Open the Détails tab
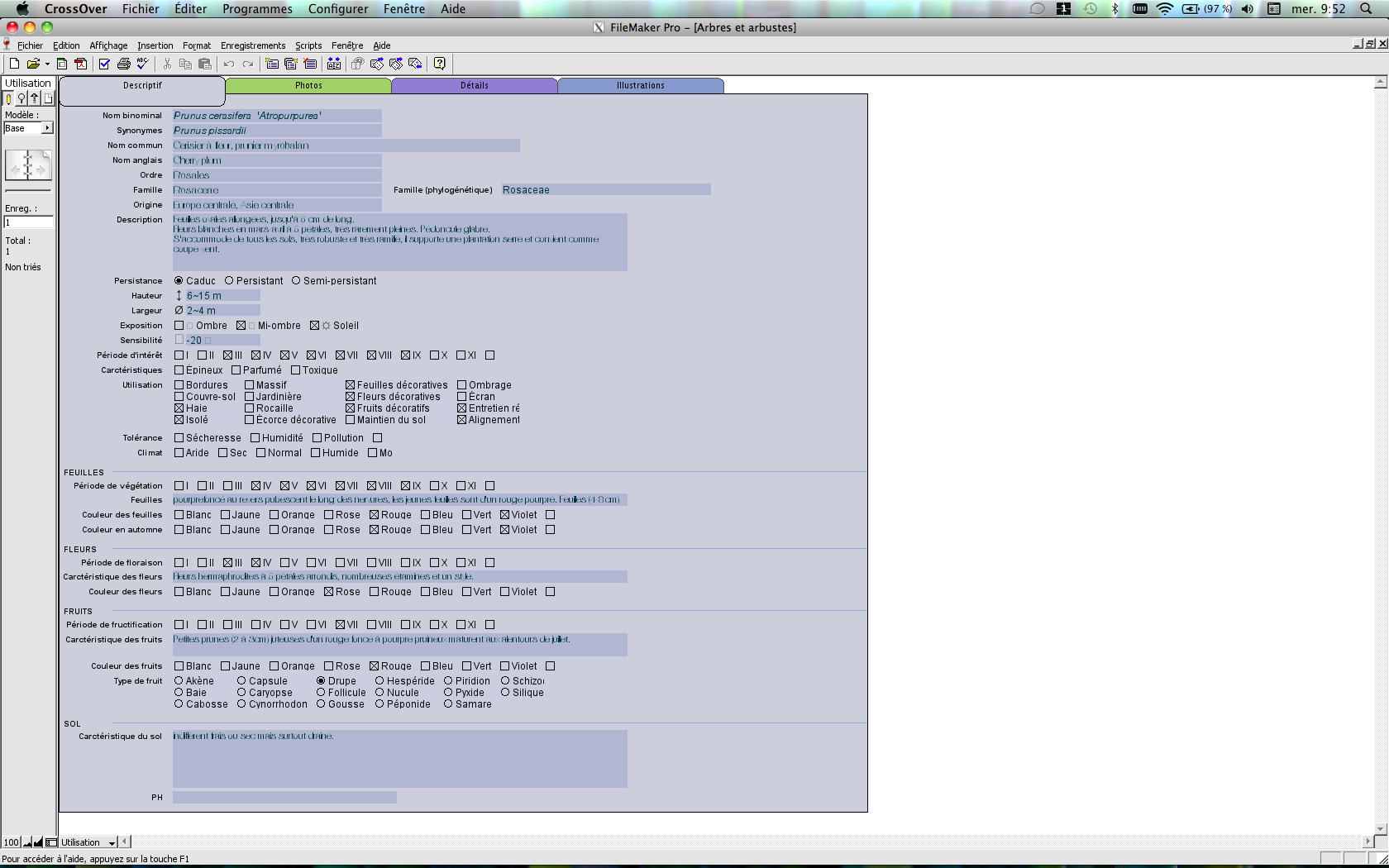This screenshot has height=868, width=1389. pyautogui.click(x=475, y=86)
